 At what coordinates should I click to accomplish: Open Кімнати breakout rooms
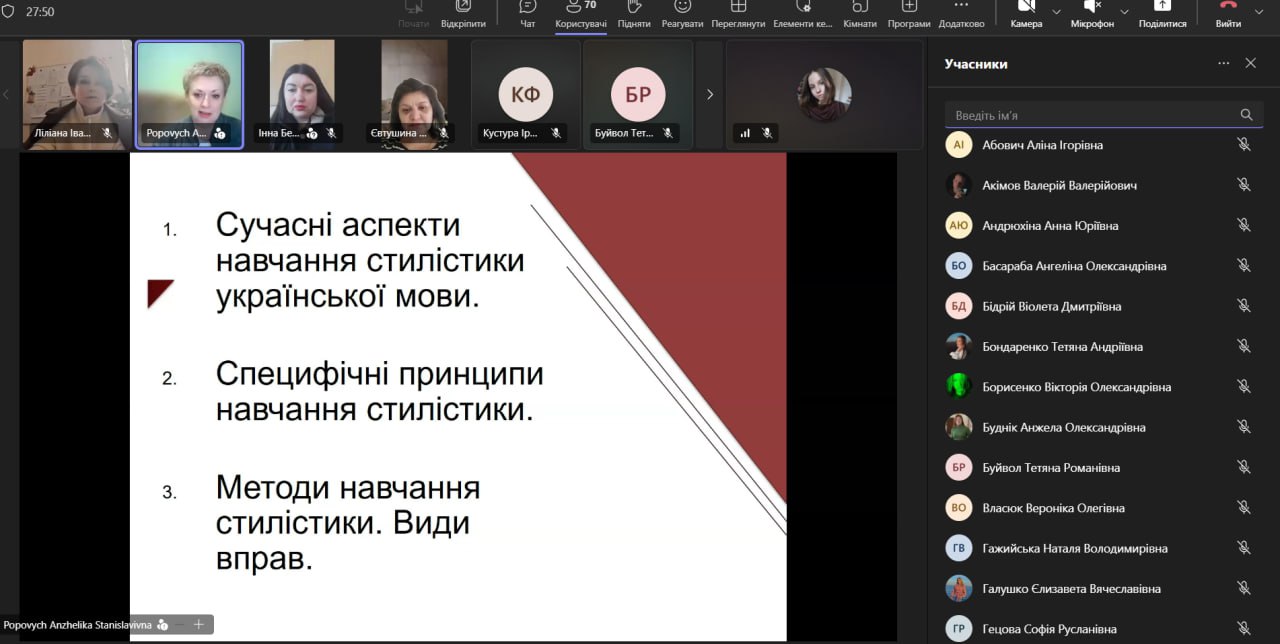pos(860,13)
